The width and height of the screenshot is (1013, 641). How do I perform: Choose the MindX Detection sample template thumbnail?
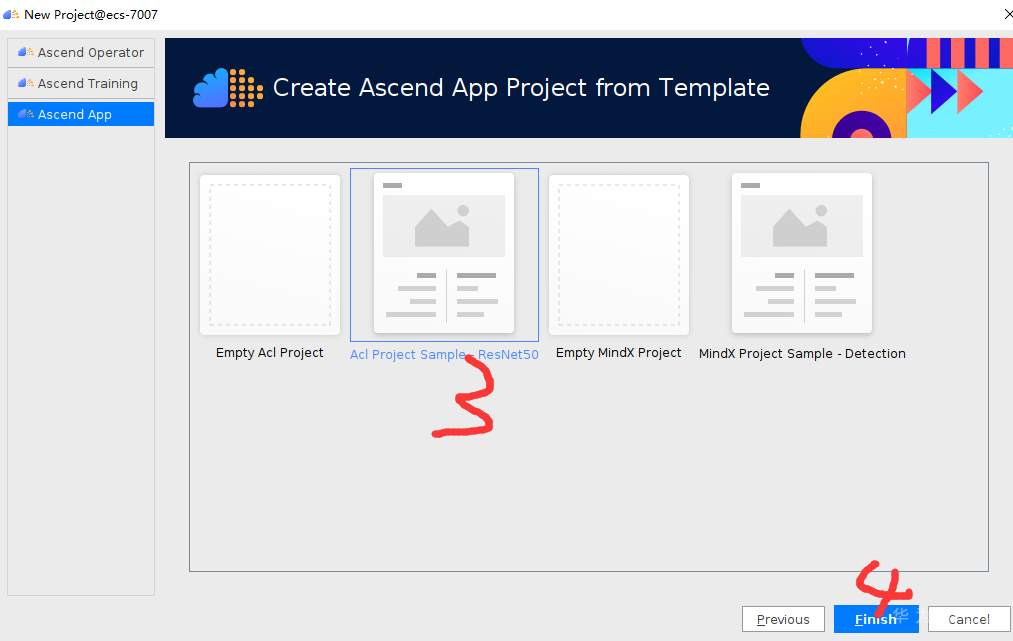(802, 253)
